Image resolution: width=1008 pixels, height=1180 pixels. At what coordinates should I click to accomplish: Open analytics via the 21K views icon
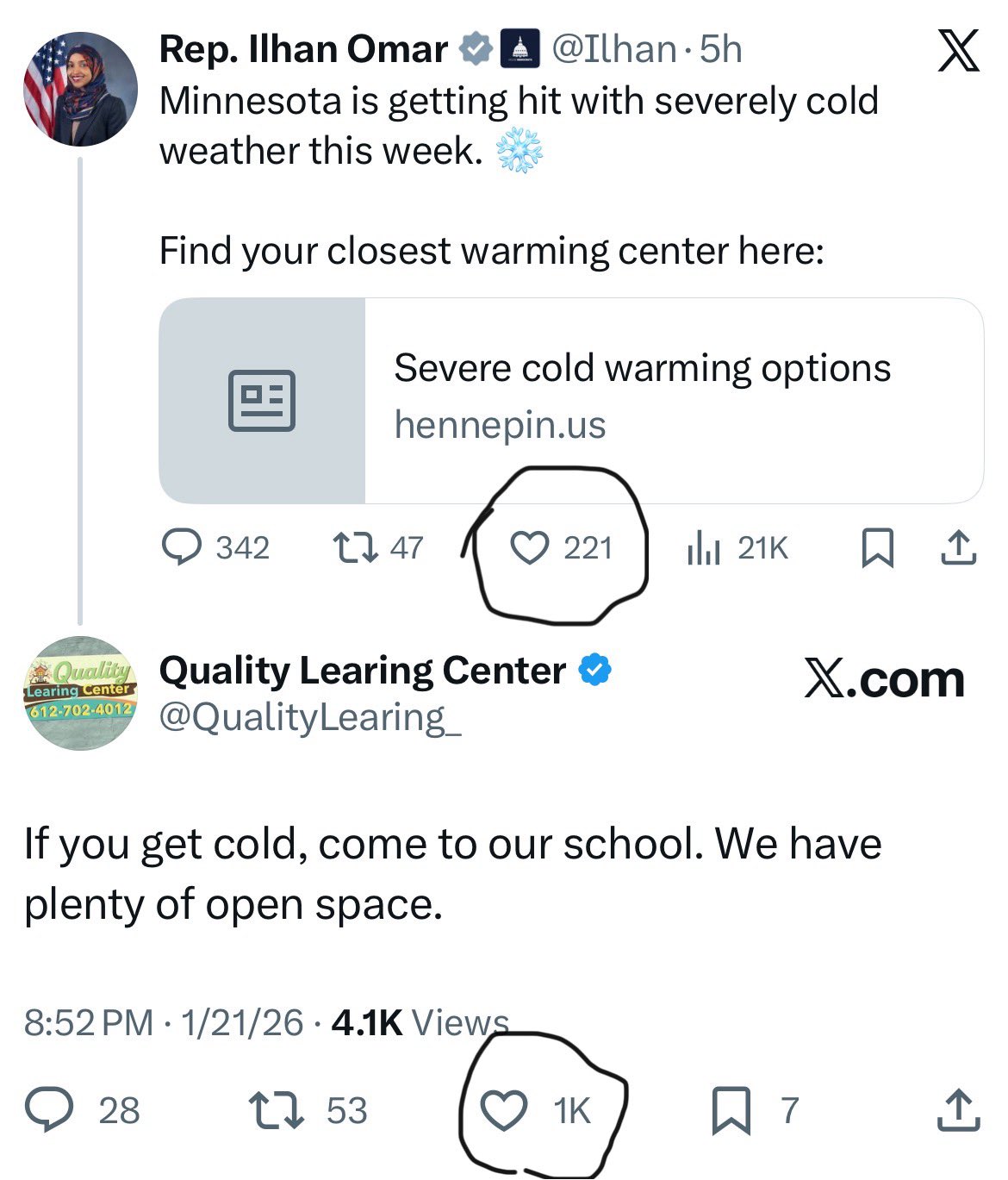(705, 546)
